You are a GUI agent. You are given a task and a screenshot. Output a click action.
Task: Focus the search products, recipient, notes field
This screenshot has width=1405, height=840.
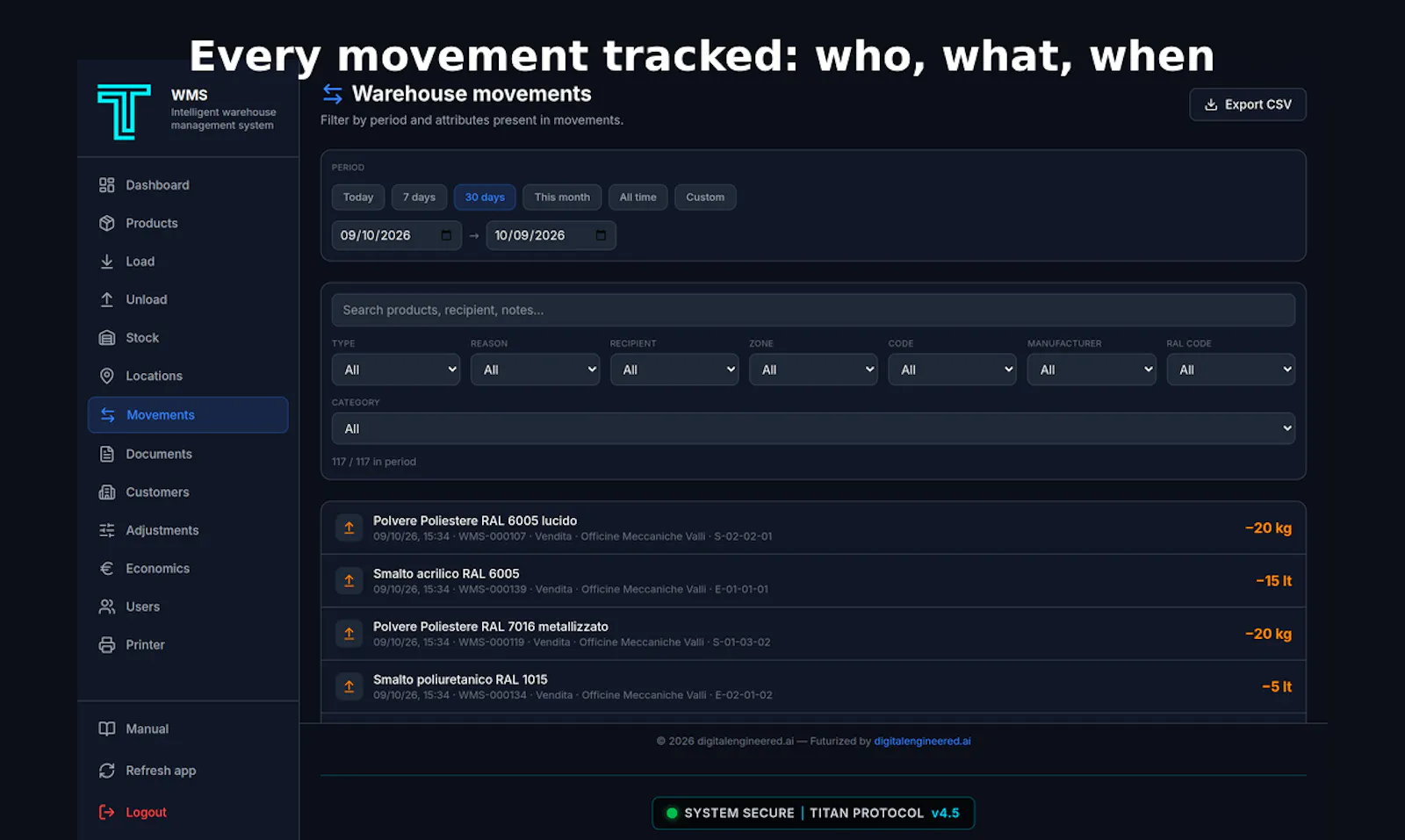tap(813, 310)
